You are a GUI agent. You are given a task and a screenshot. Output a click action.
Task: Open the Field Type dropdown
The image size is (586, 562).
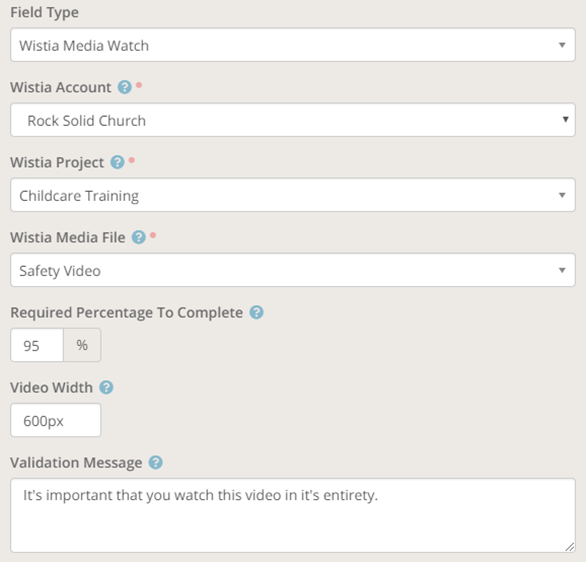point(293,45)
